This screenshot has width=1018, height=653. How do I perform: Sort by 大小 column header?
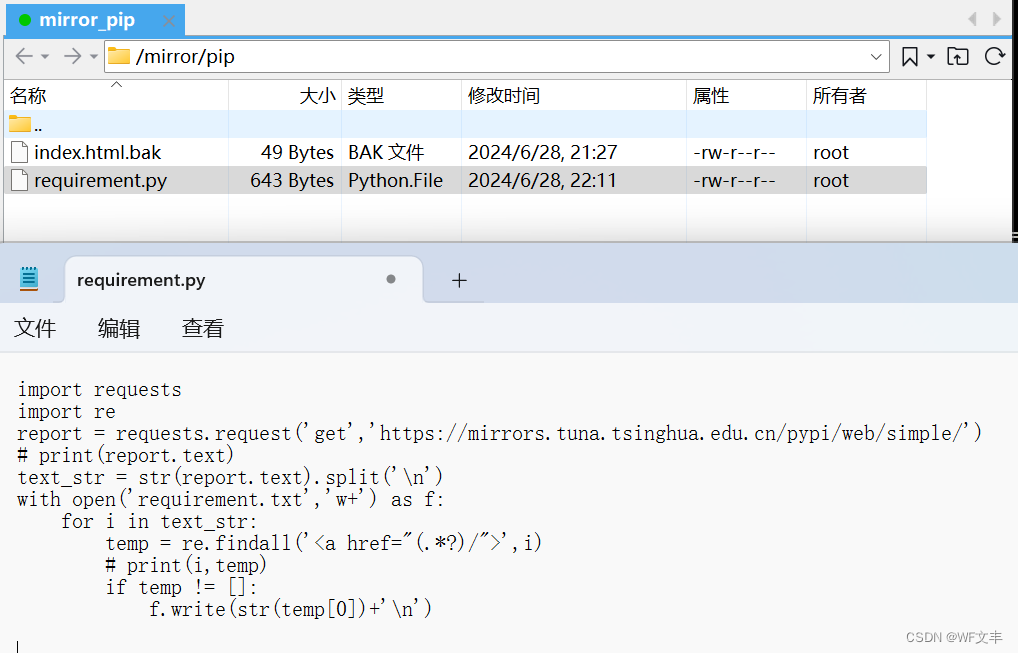285,95
